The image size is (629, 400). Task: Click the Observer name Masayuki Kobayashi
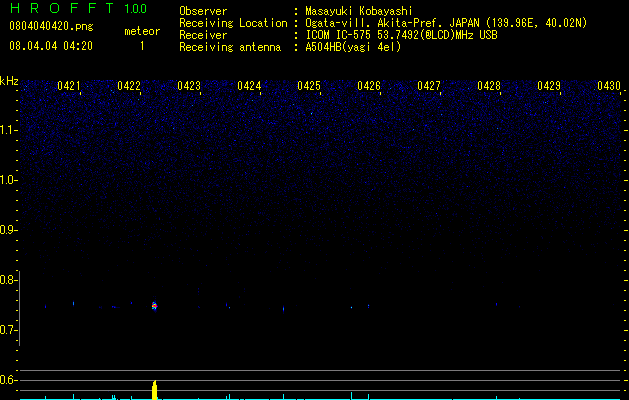[359, 11]
